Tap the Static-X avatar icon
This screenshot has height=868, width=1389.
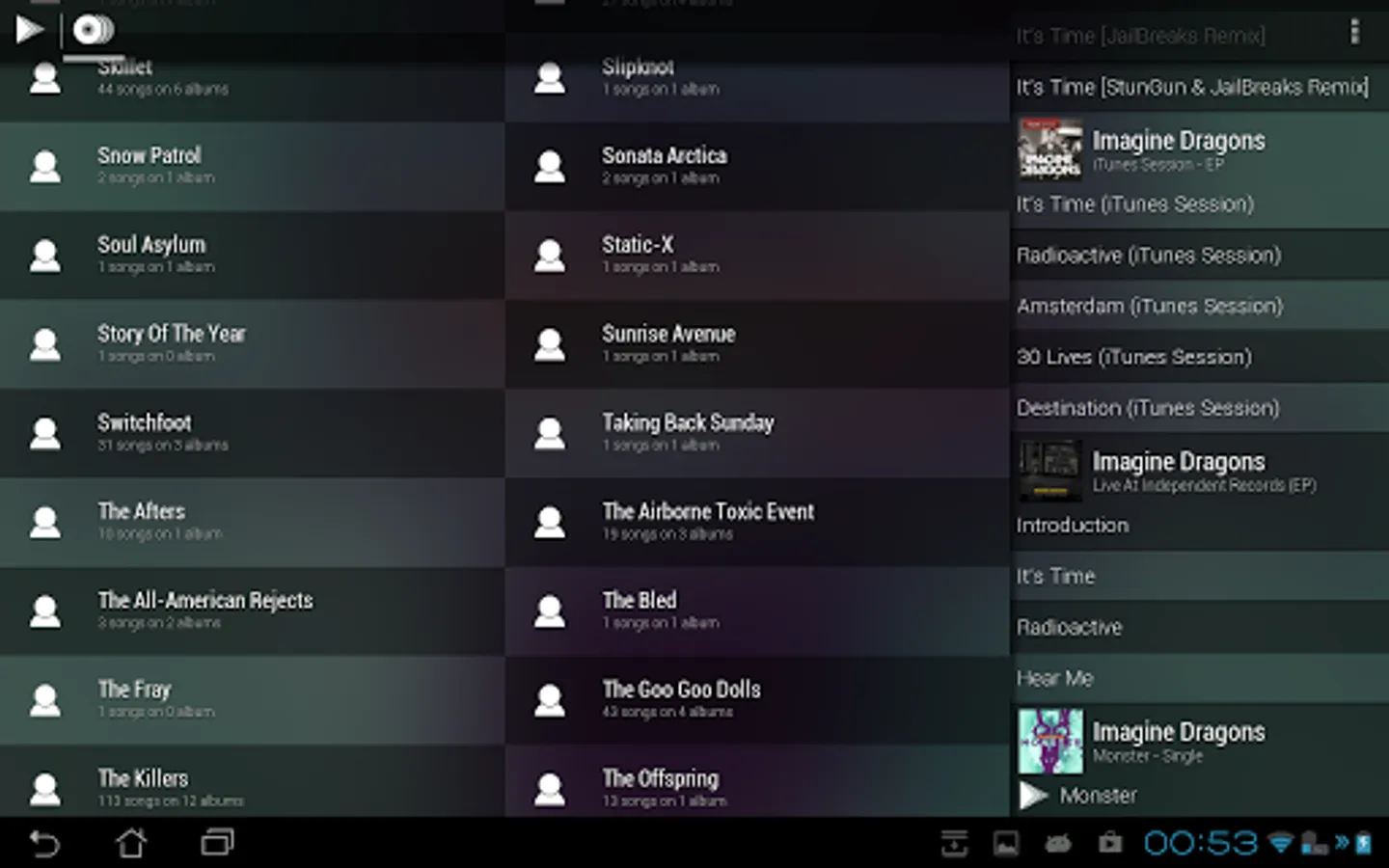550,255
